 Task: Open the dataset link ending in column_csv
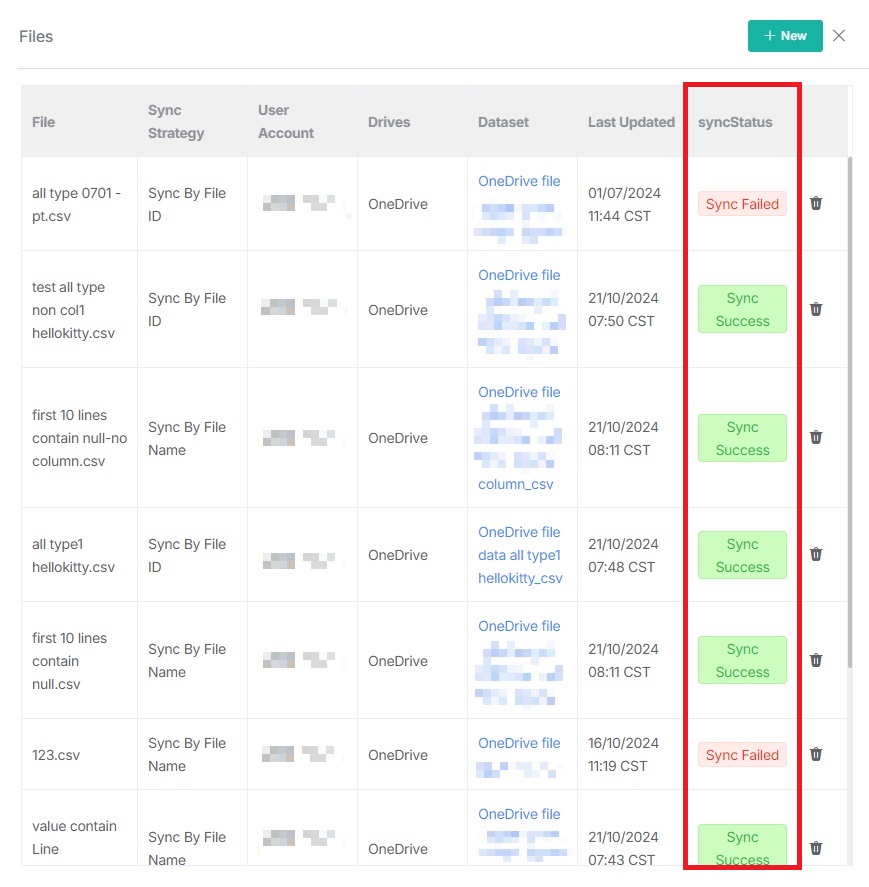(516, 484)
